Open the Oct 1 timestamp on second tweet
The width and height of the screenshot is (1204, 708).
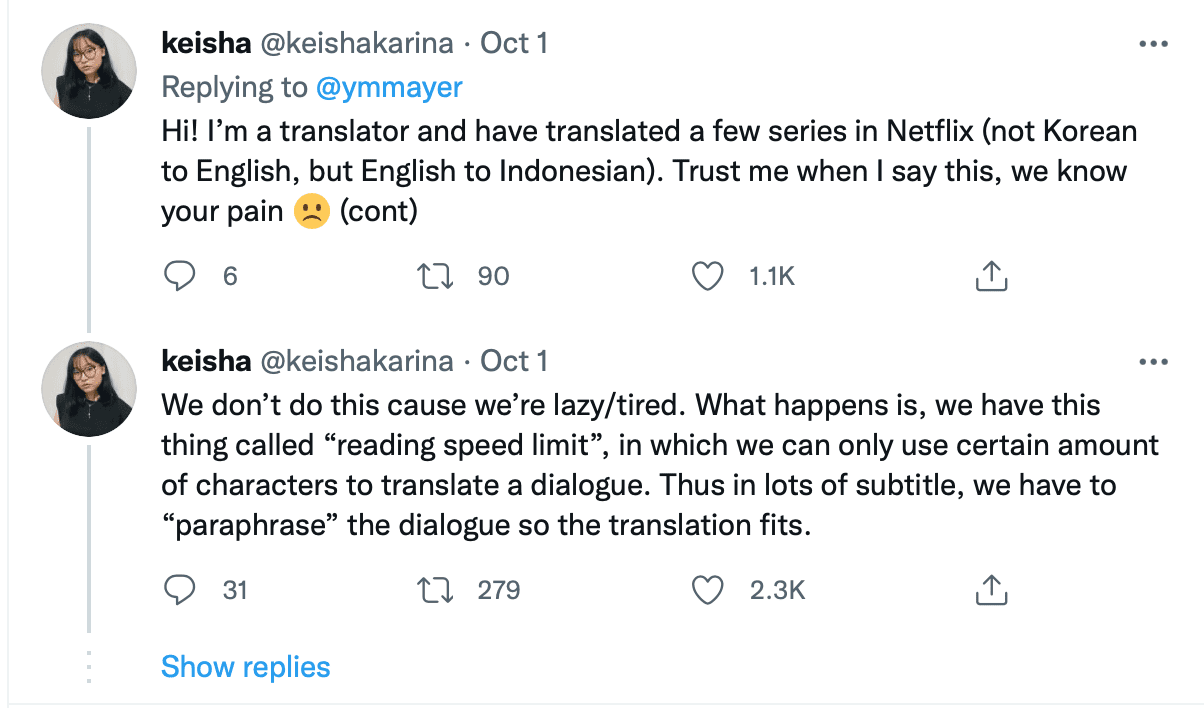click(514, 361)
